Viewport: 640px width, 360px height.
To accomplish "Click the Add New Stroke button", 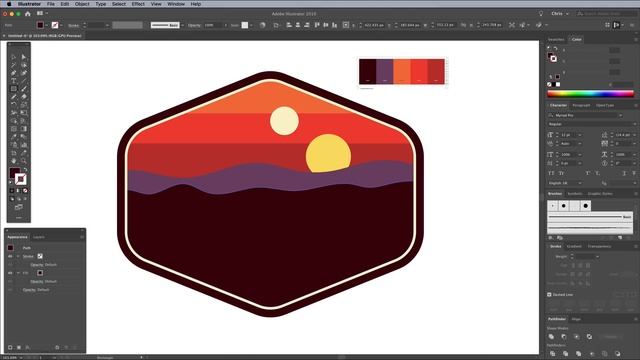I will click(10, 347).
